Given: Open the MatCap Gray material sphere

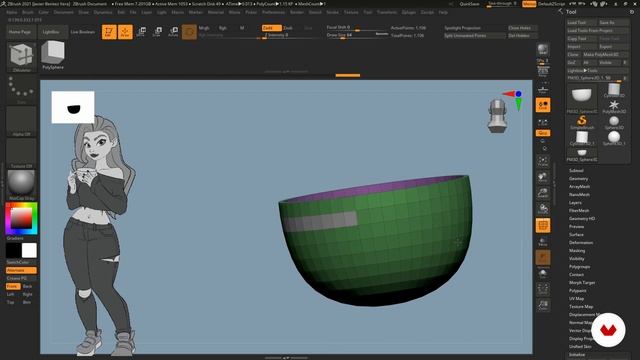Looking at the screenshot, I should point(21,185).
